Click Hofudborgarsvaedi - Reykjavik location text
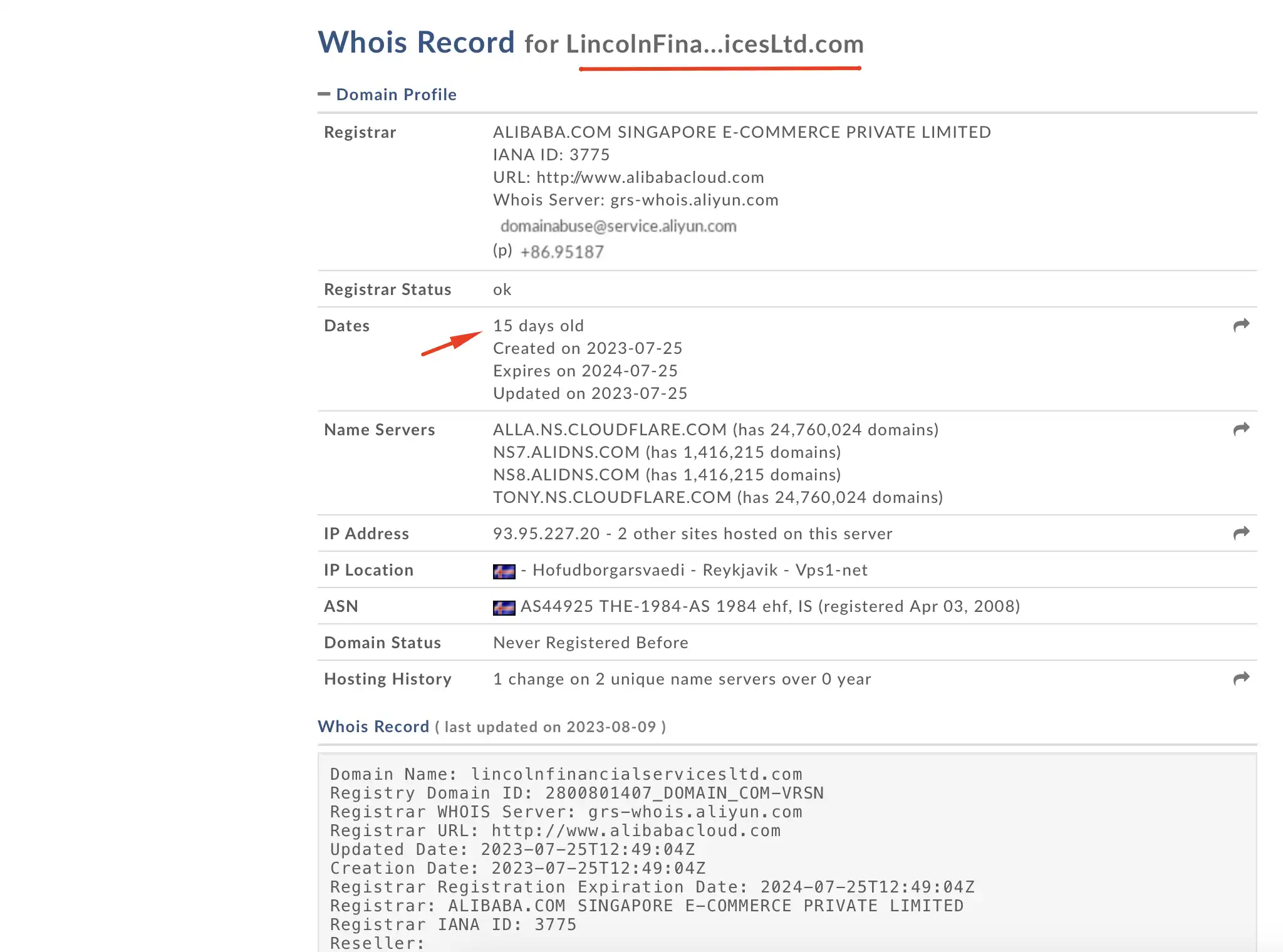This screenshot has height=952, width=1283. click(x=700, y=570)
